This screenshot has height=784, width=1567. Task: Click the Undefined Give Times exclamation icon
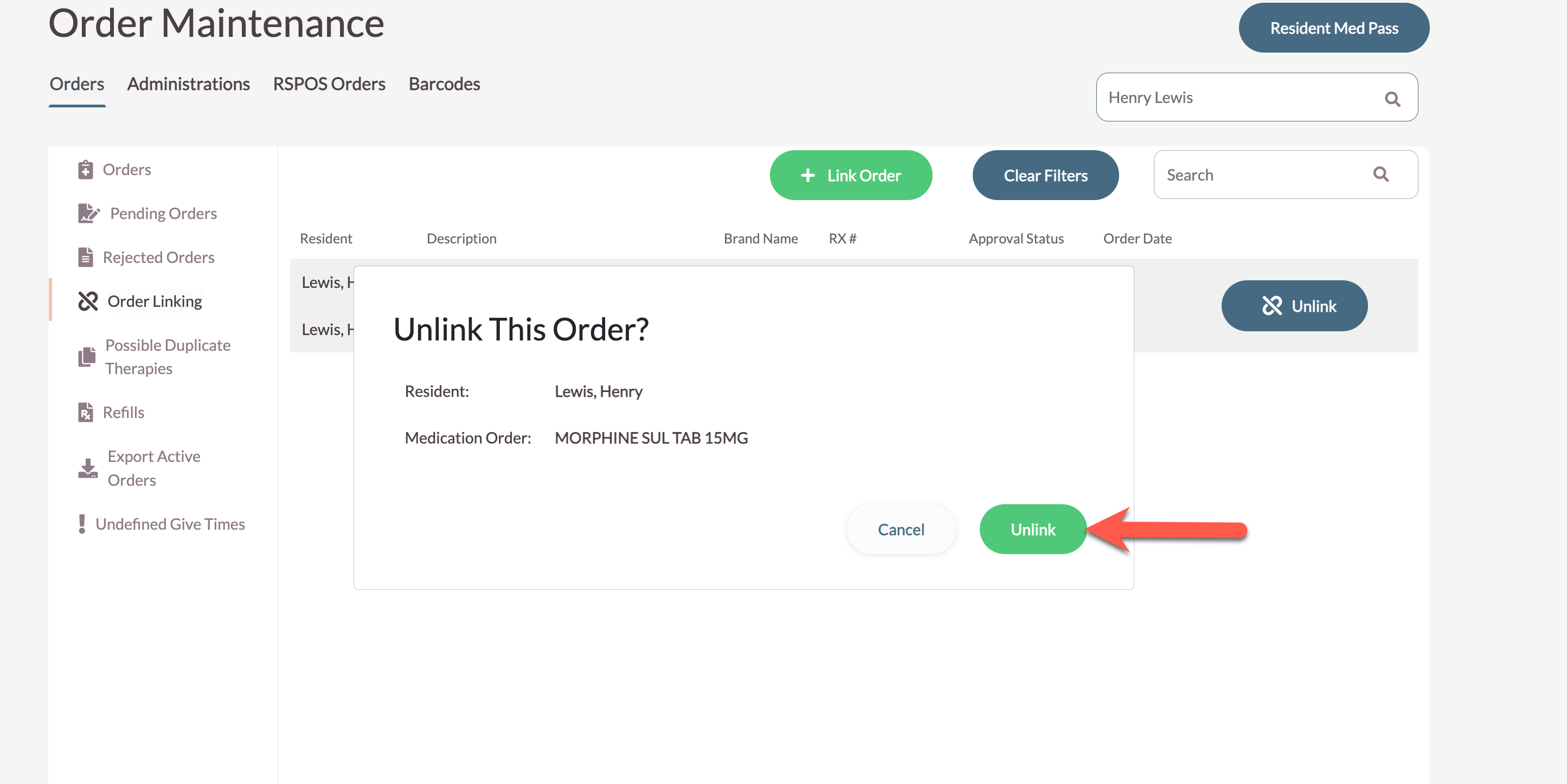[x=82, y=524]
